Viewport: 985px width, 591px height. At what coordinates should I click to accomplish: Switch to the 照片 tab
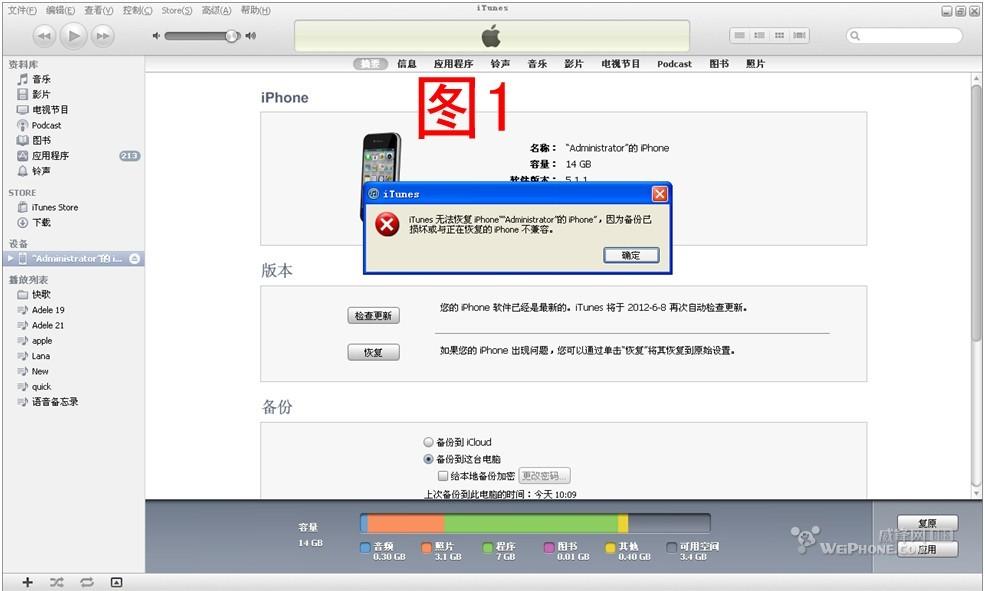click(x=755, y=64)
